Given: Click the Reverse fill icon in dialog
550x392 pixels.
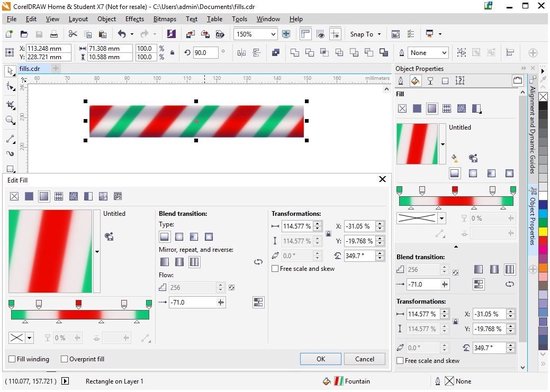Looking at the screenshot, I should click(x=258, y=262).
